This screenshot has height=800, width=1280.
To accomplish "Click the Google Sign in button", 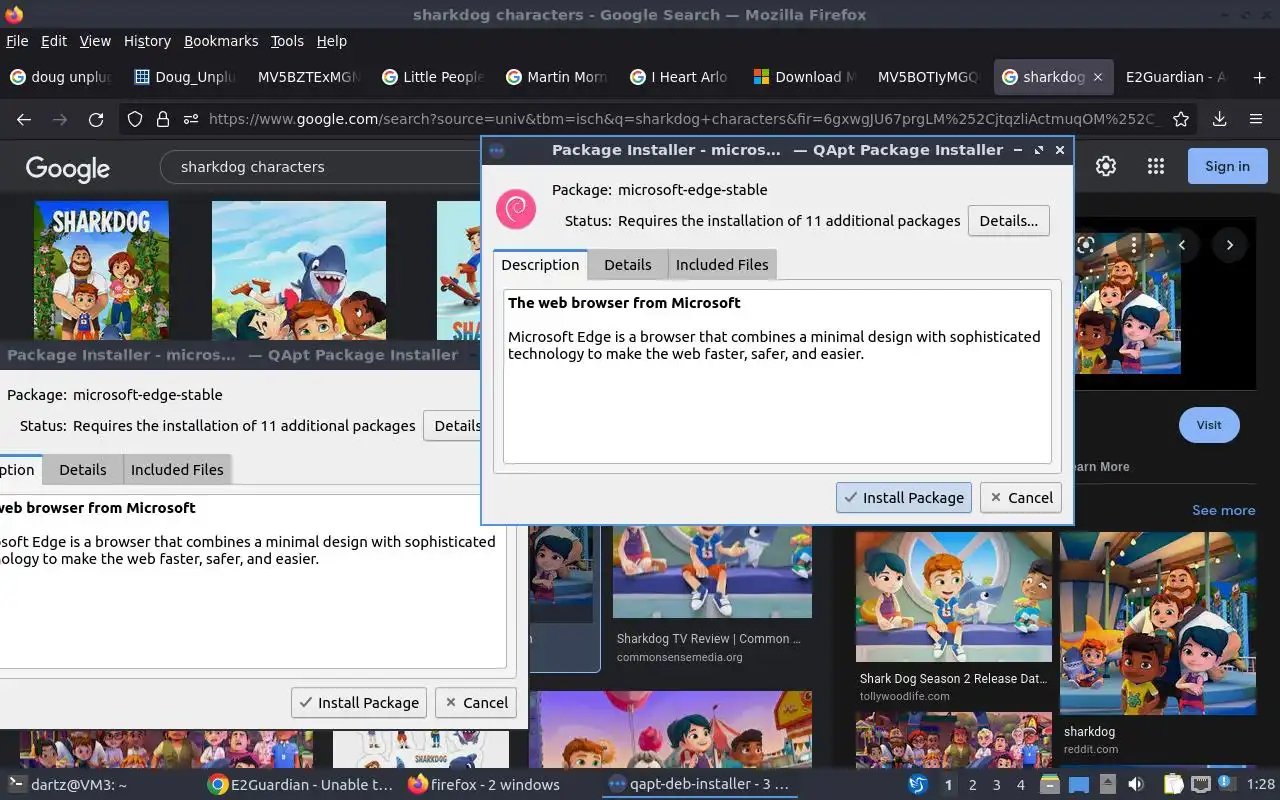I will click(1227, 167).
